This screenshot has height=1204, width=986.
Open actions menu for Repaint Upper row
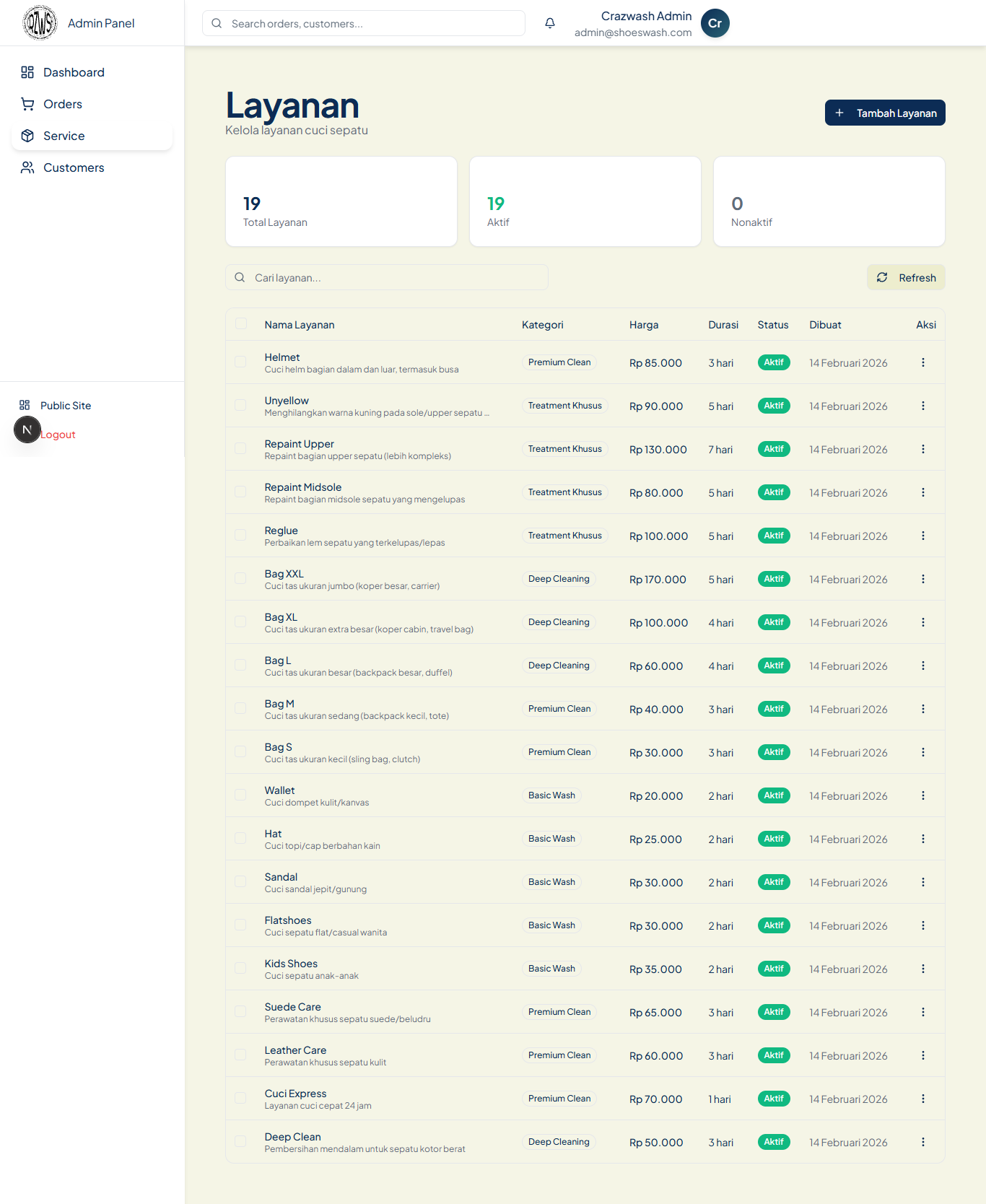(x=923, y=449)
